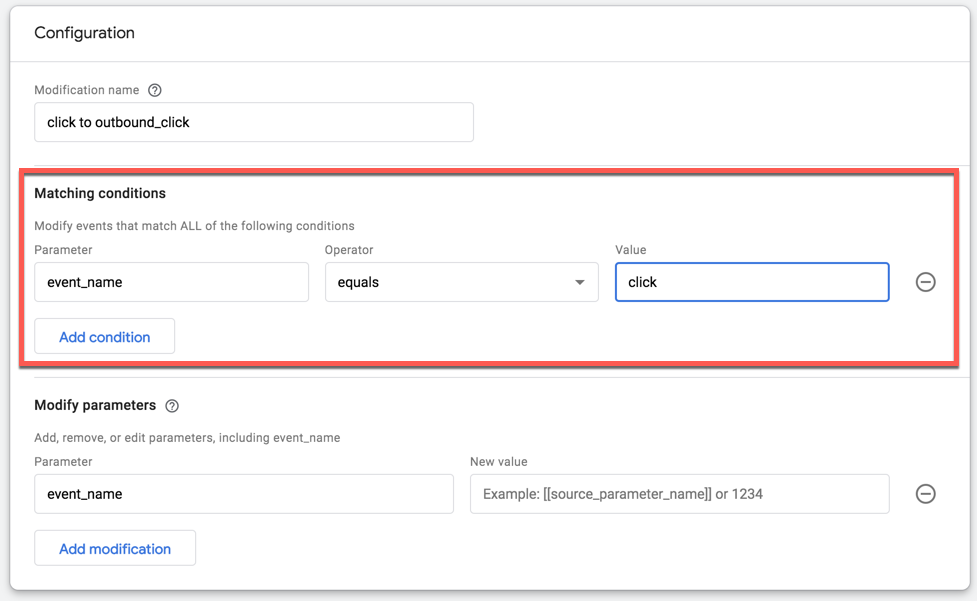This screenshot has height=601, width=977.
Task: Click the Modification name help icon
Action: coord(155,90)
